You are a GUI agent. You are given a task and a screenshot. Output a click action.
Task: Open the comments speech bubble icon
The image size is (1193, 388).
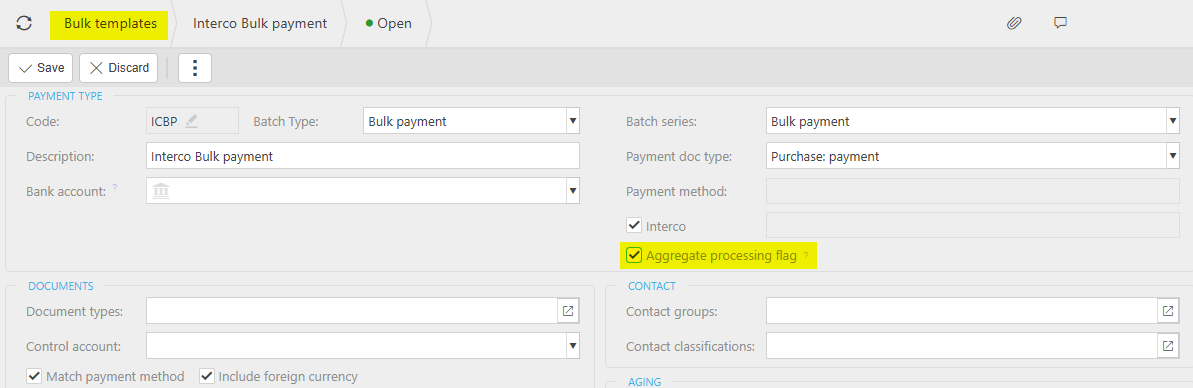pos(1061,23)
